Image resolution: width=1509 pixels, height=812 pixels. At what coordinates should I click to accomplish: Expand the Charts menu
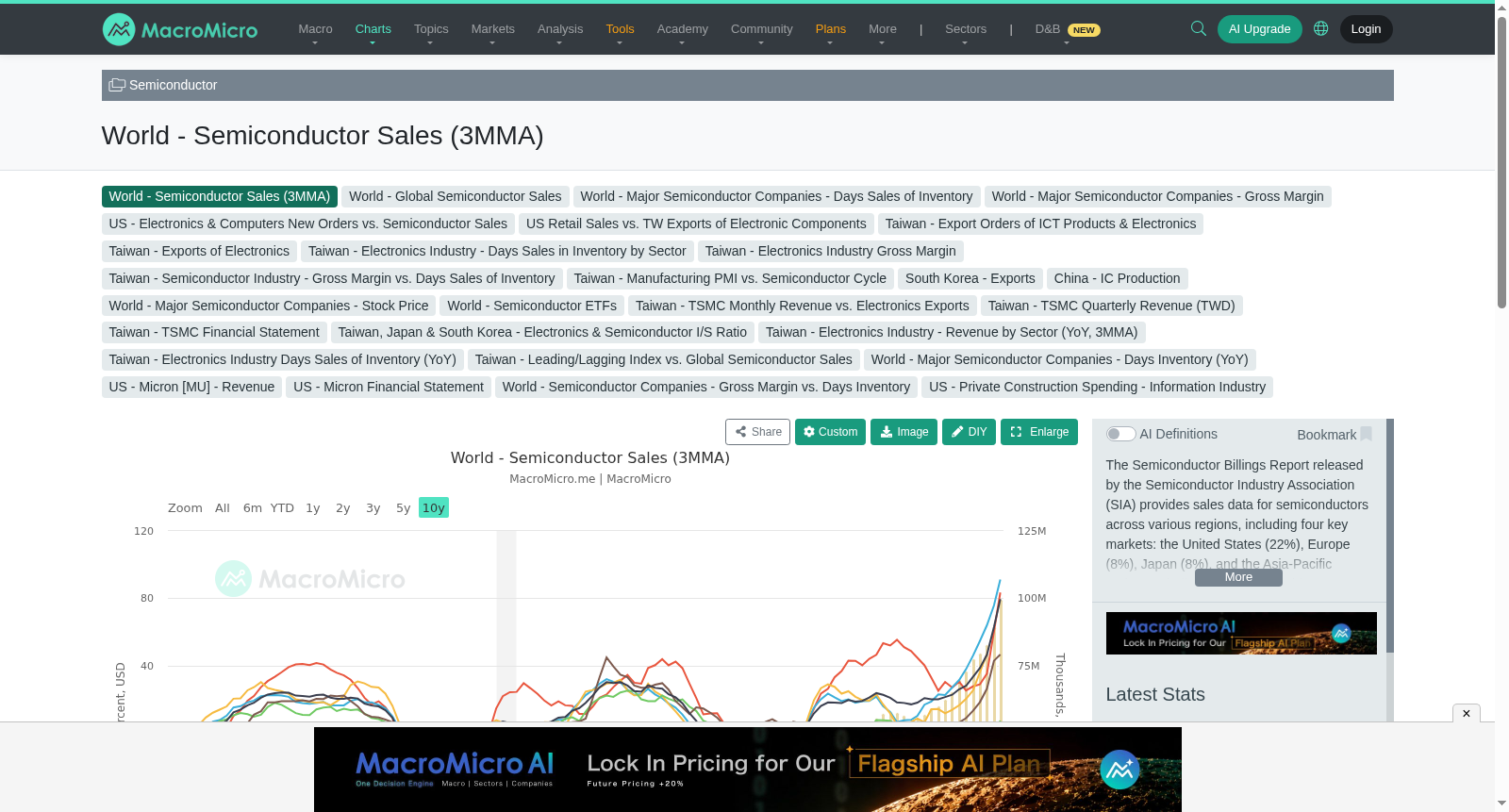pyautogui.click(x=373, y=29)
